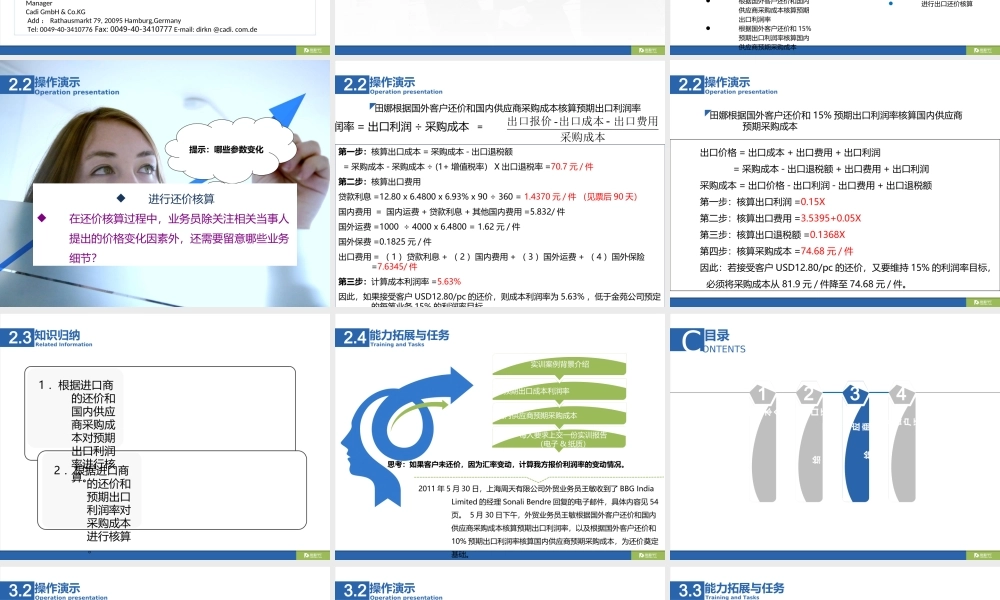Click the red text 70.7 元/件 on slide 2.2
The width and height of the screenshot is (1000, 600).
(572, 166)
